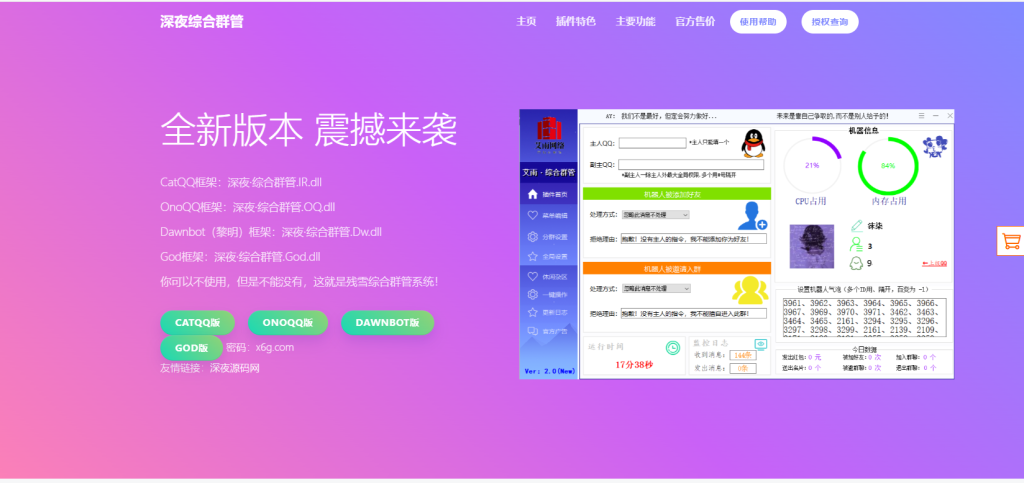Click the God框架 dll line

click(240, 257)
